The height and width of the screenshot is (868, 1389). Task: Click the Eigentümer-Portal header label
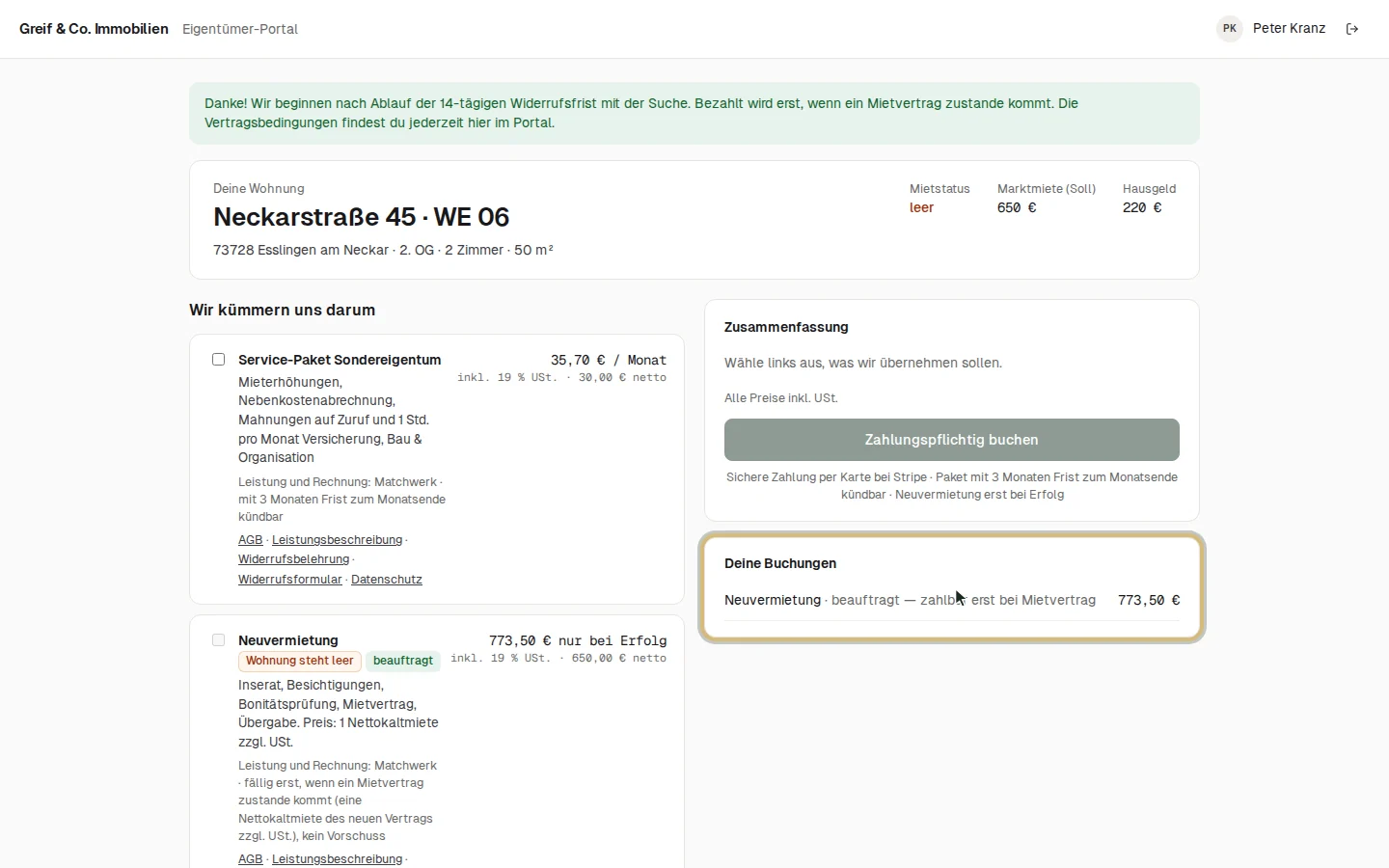pyautogui.click(x=240, y=29)
